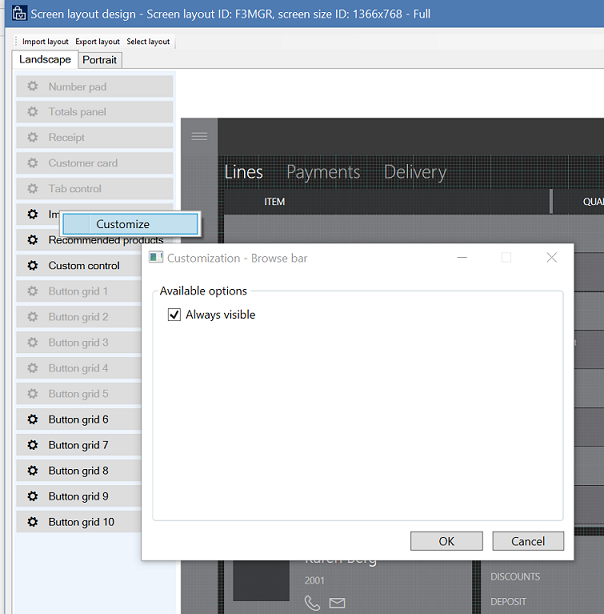Click the gear icon beside Button grid 7
The width and height of the screenshot is (604, 614).
33,445
